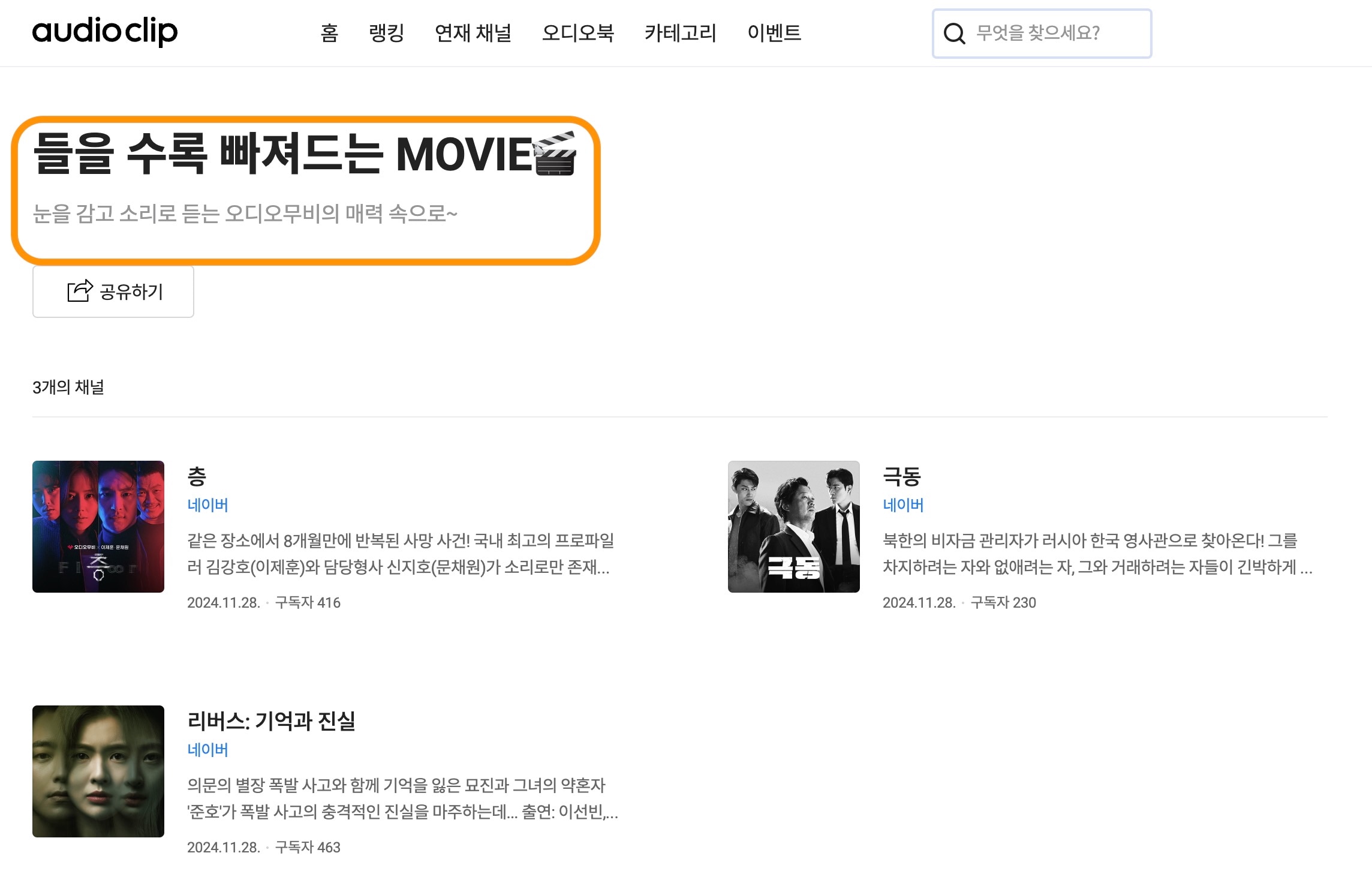Click the 구독자 416 text
1372x883 pixels.
click(308, 603)
